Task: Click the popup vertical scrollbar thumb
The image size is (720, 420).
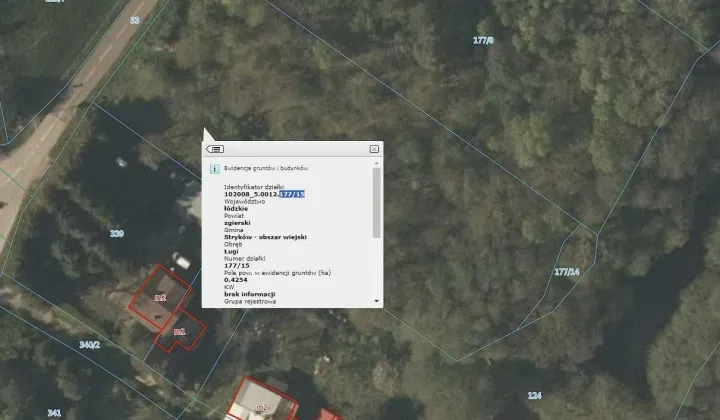Action: tap(377, 202)
